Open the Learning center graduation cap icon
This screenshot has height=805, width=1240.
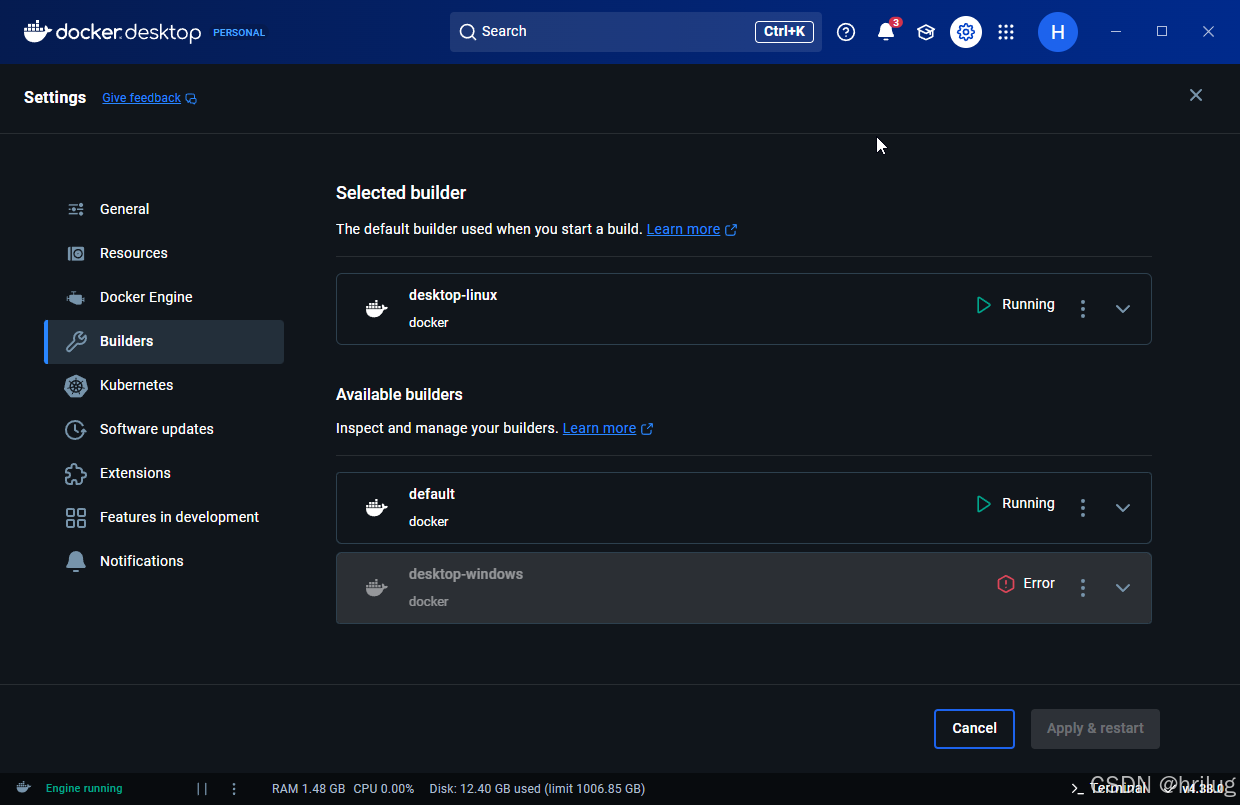coord(926,32)
